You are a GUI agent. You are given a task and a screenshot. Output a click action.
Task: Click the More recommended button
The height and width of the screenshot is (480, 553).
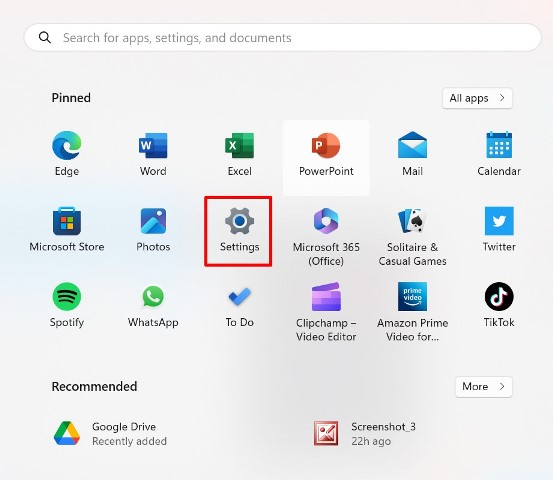(x=484, y=387)
